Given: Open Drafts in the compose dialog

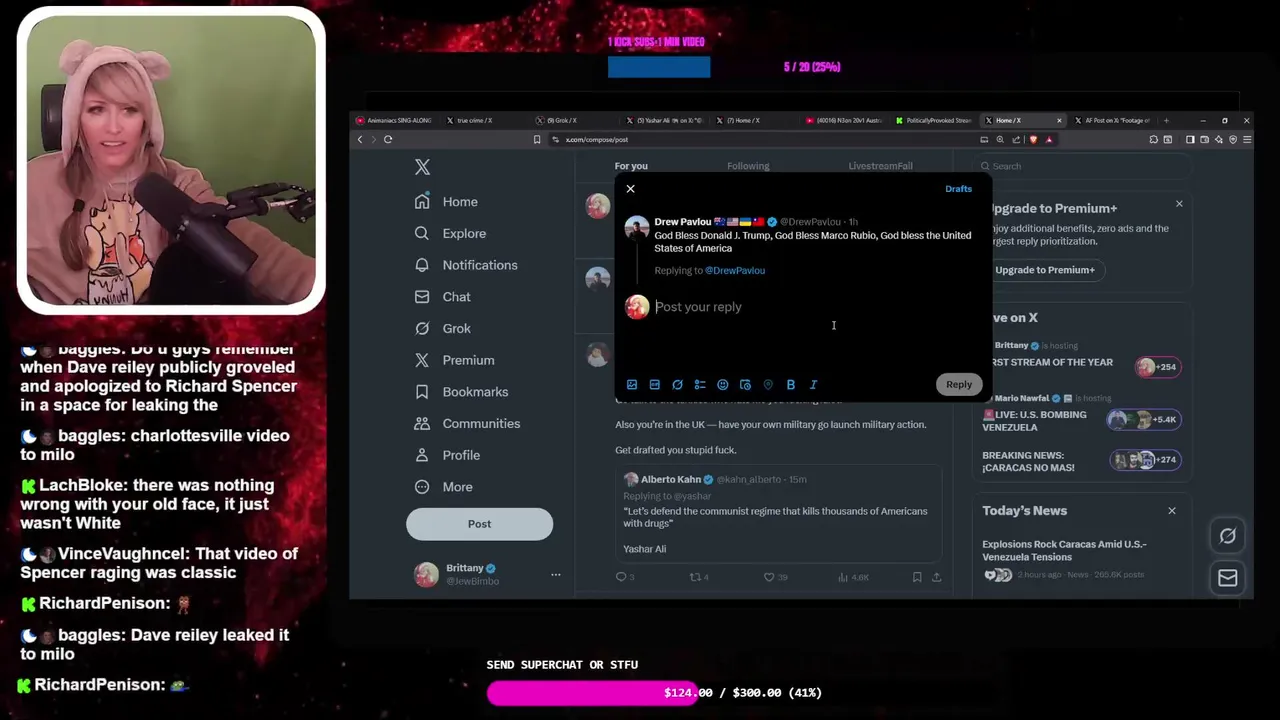Looking at the screenshot, I should [958, 189].
